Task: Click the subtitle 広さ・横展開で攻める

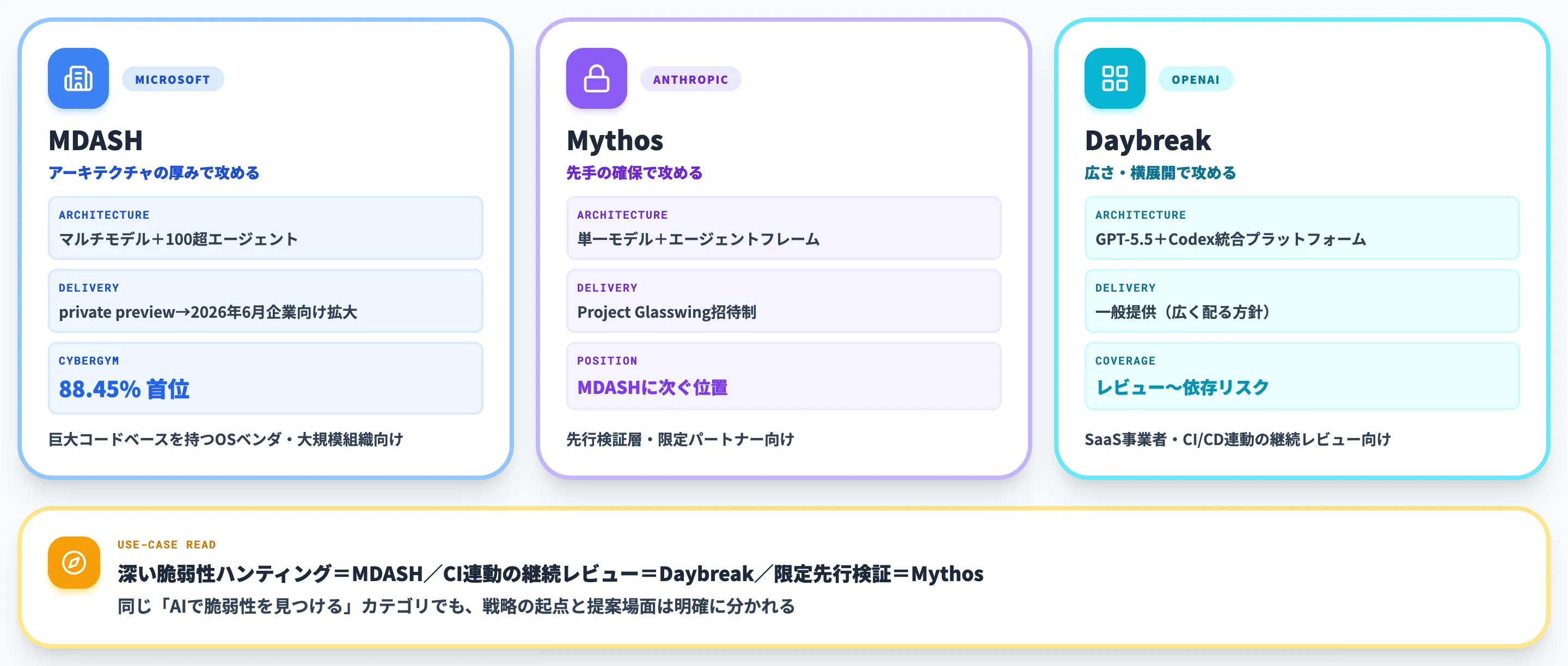Action: (x=1160, y=172)
